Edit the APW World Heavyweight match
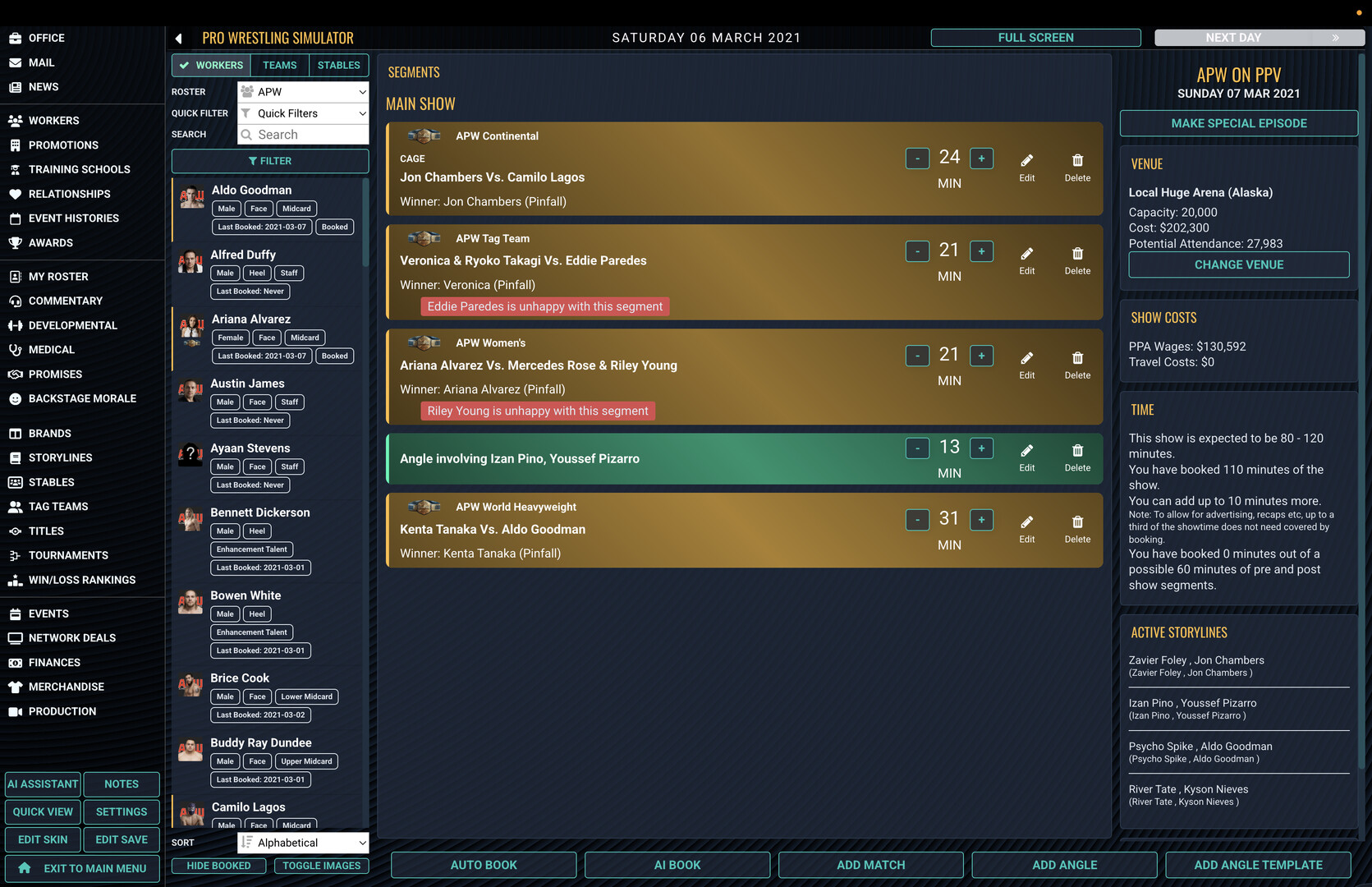The width and height of the screenshot is (1372, 887). point(1026,528)
